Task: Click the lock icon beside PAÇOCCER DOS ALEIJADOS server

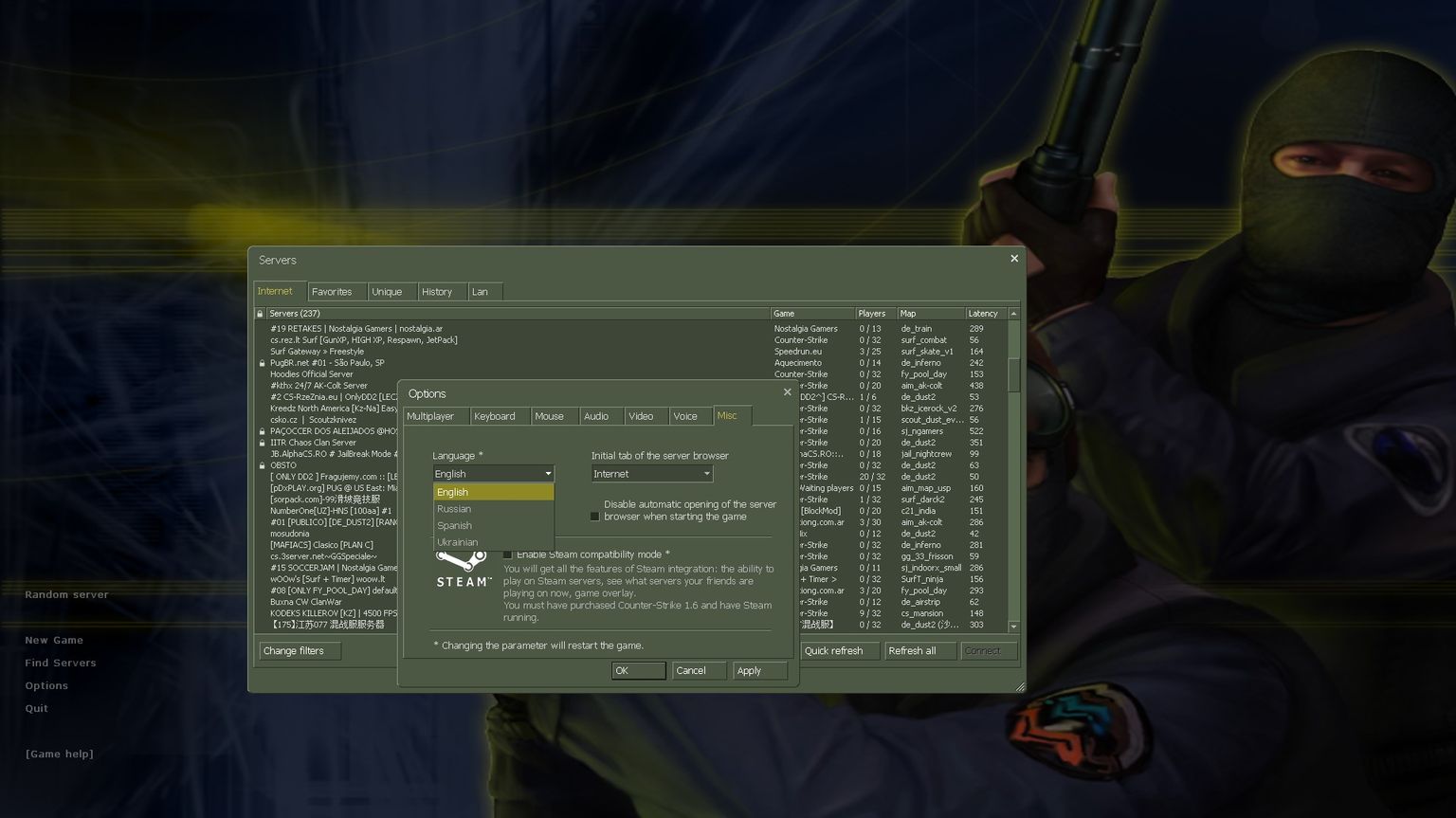Action: (x=261, y=431)
